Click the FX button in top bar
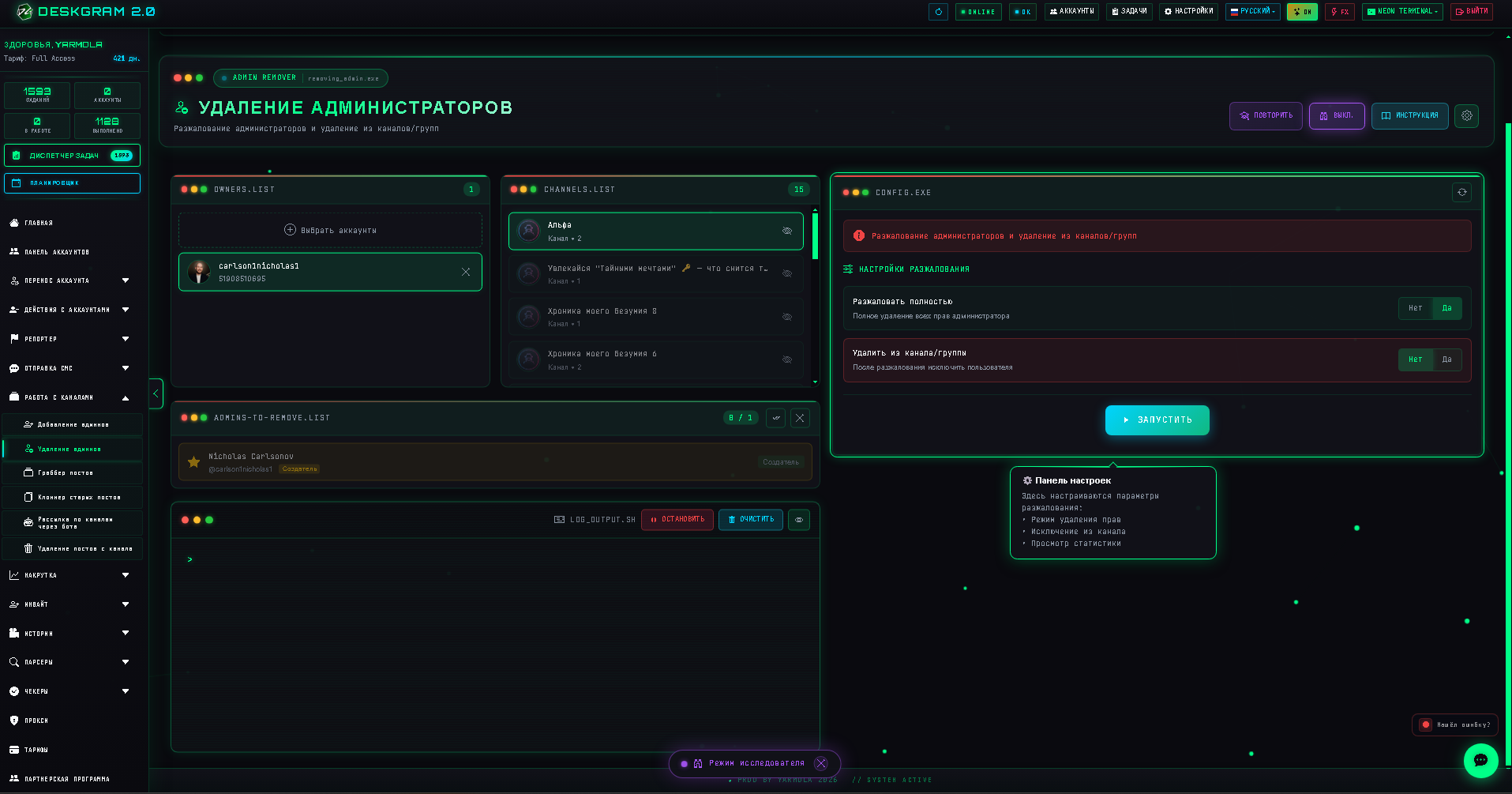Image resolution: width=1512 pixels, height=794 pixels. click(x=1340, y=12)
